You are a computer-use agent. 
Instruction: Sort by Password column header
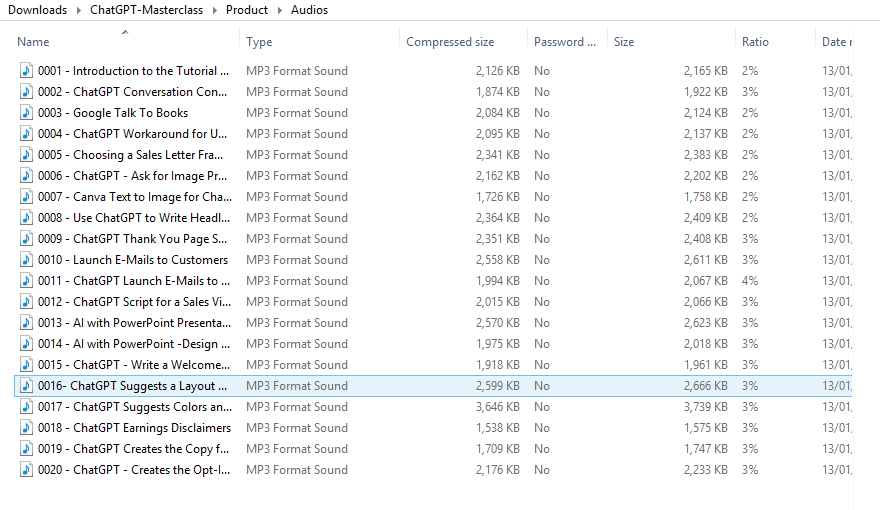pyautogui.click(x=565, y=42)
